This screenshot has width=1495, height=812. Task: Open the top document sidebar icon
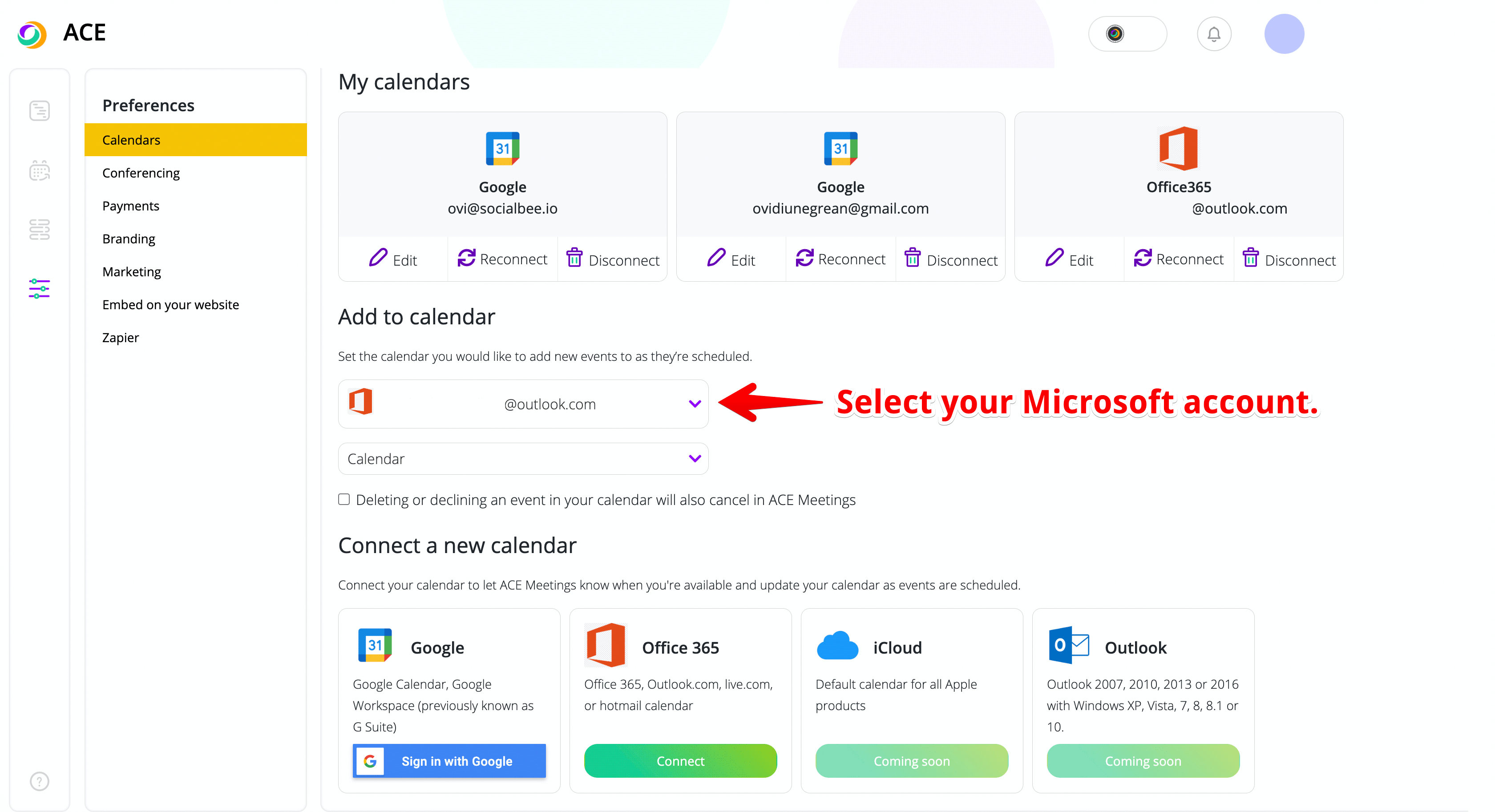point(40,111)
